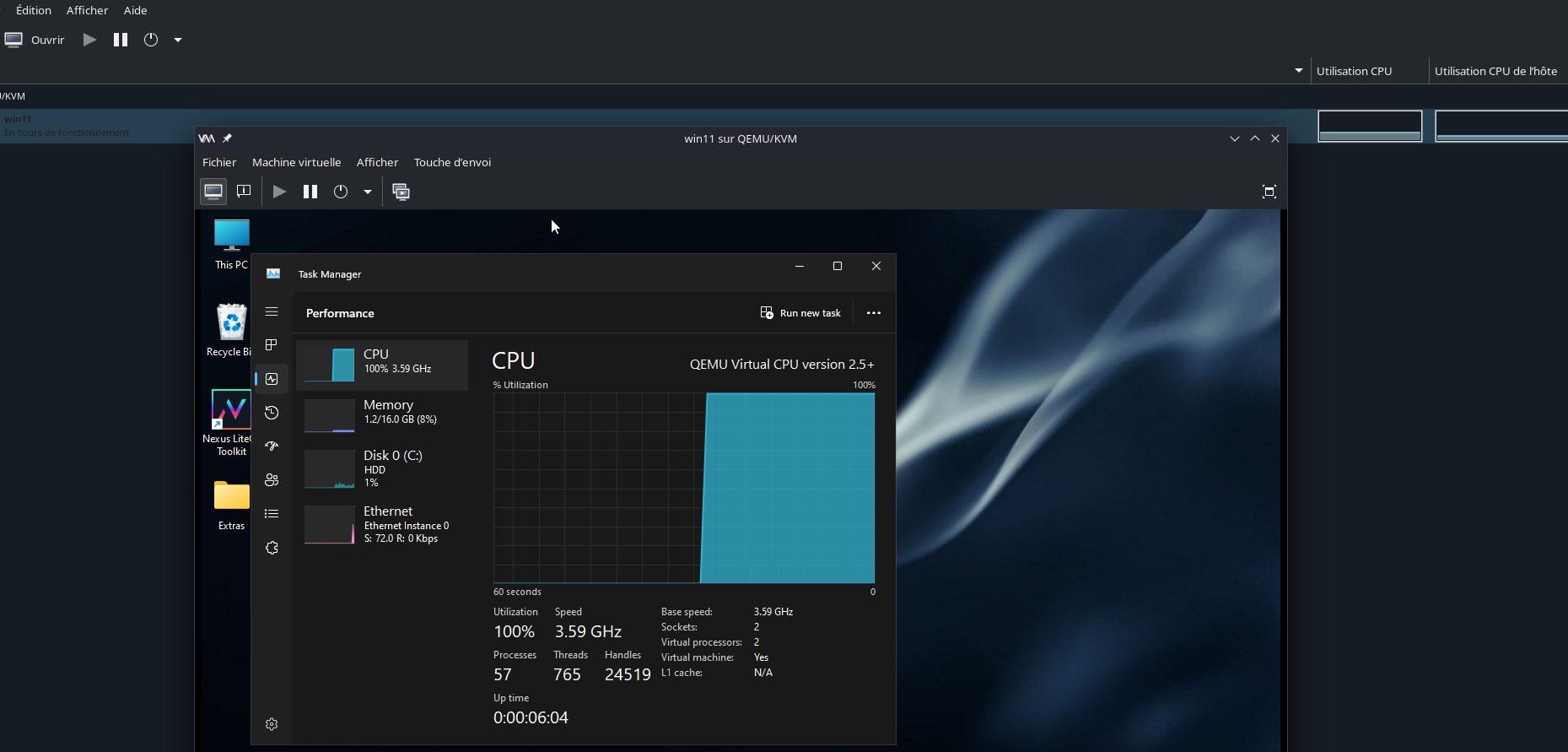The height and width of the screenshot is (752, 1568).
Task: Click Run new task
Action: 800,313
